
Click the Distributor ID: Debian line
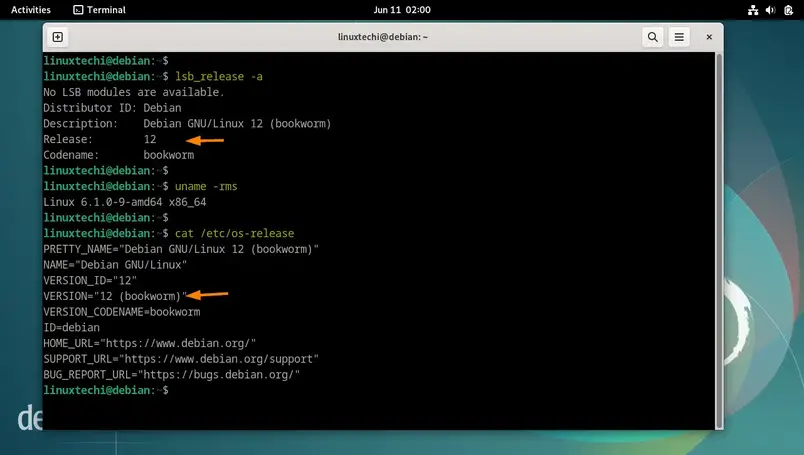(x=112, y=108)
